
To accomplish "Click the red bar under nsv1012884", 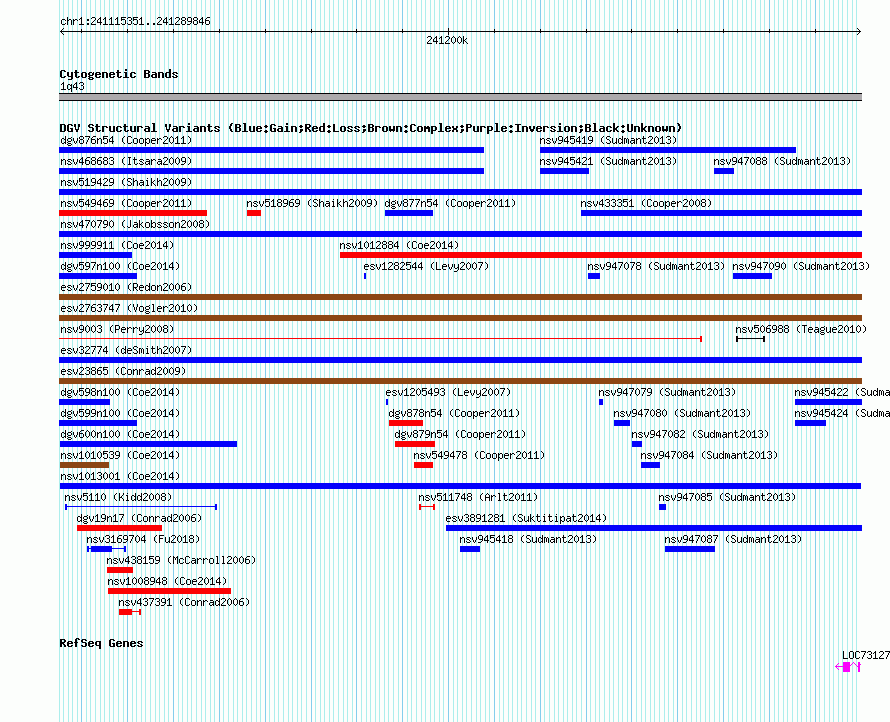I will 601,255.
